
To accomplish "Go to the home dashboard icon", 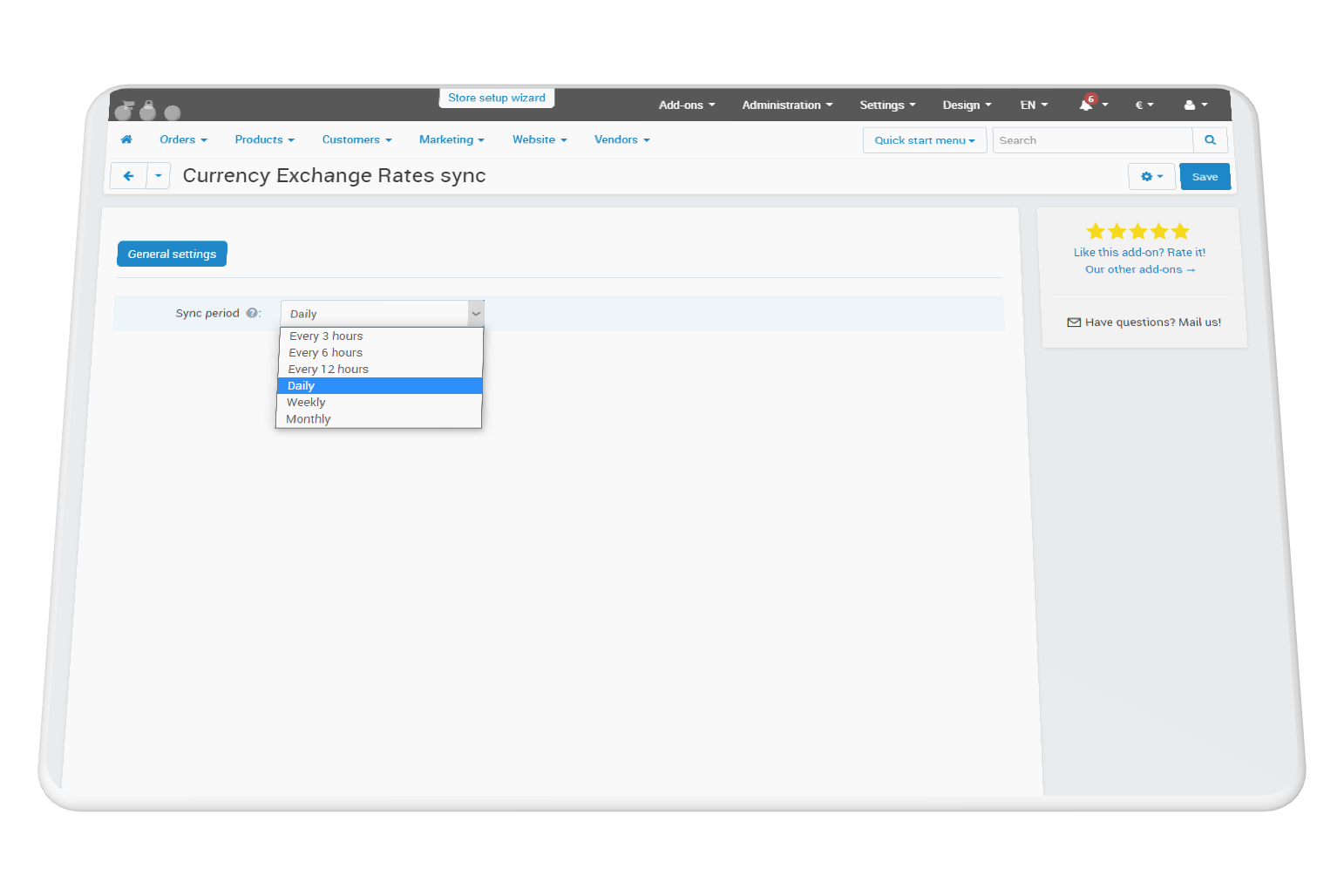I will [126, 139].
